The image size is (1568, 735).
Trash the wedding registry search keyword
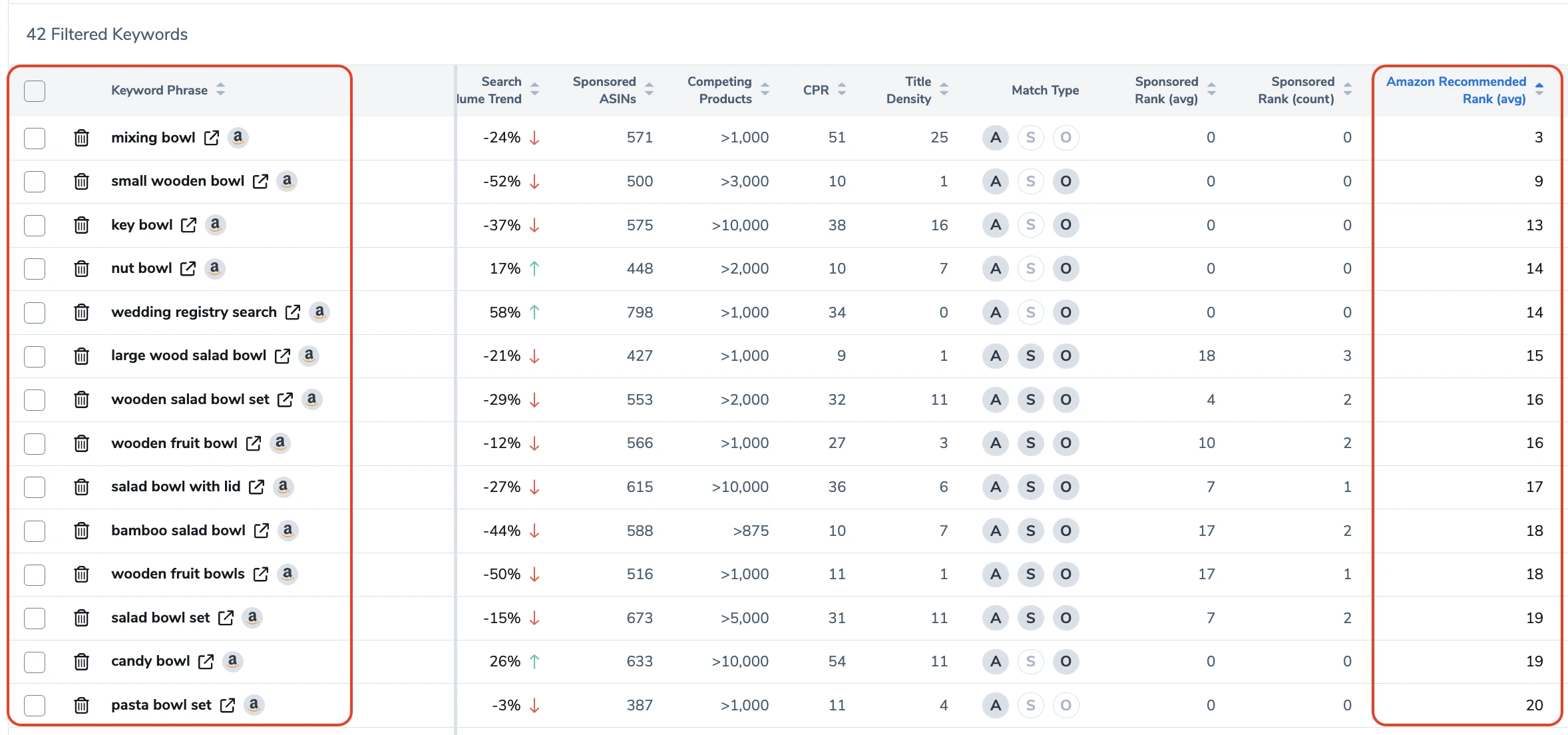(x=81, y=312)
